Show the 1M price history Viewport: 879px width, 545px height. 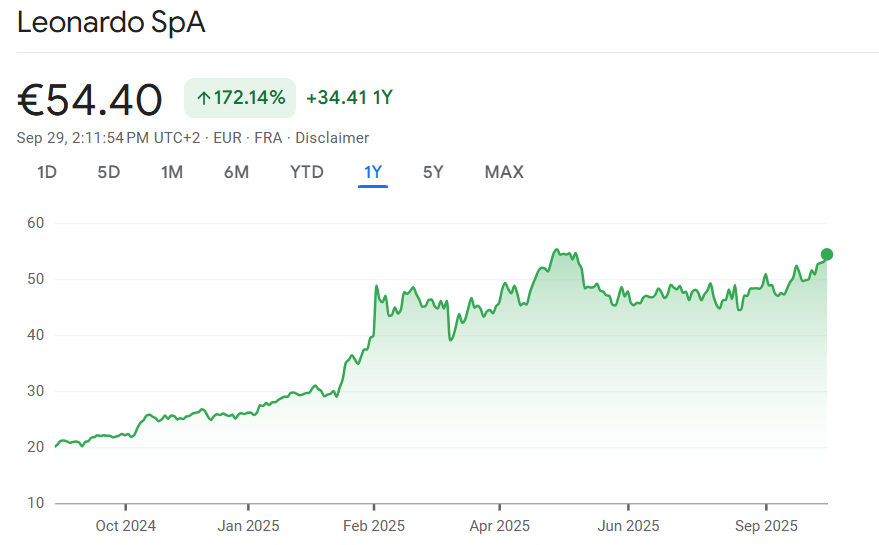pyautogui.click(x=172, y=172)
